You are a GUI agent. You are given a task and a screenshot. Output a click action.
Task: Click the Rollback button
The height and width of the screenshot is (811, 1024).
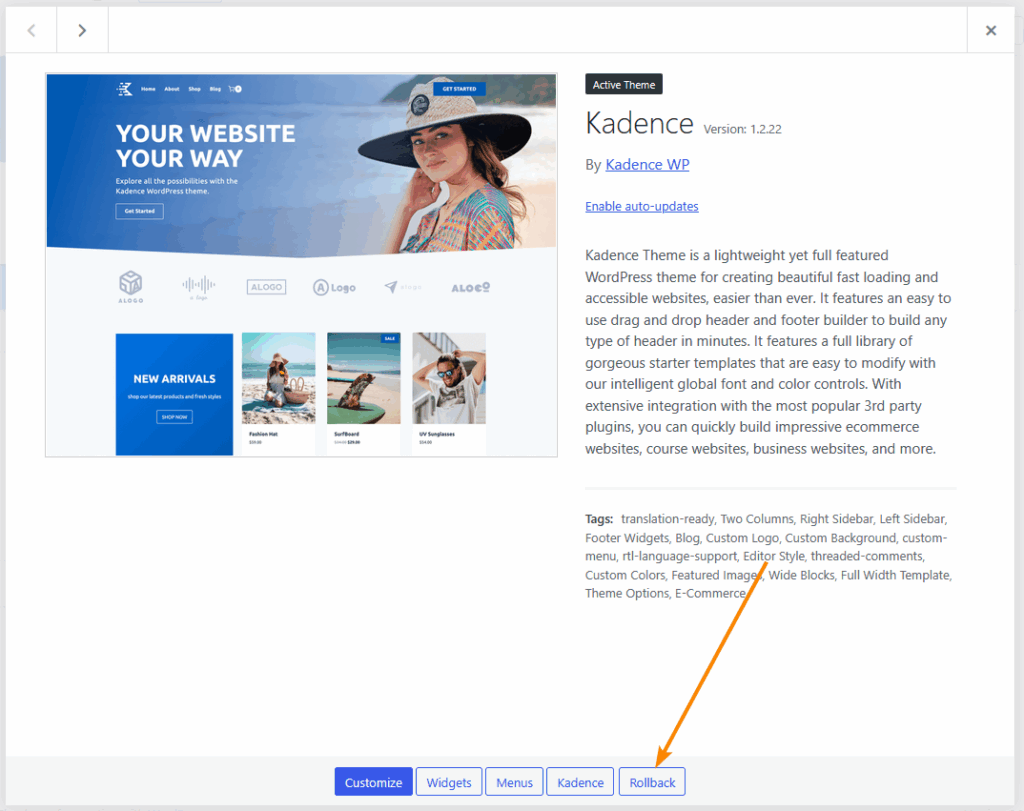coord(652,782)
